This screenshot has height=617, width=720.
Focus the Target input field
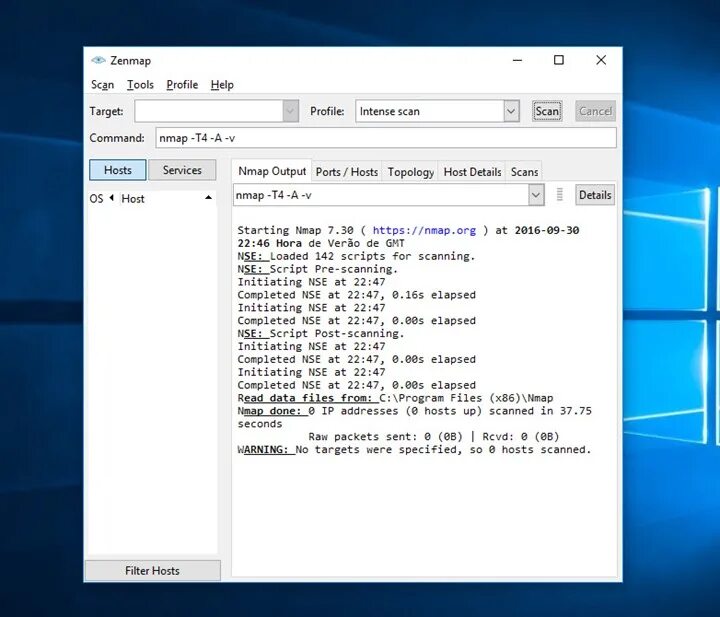pos(209,111)
